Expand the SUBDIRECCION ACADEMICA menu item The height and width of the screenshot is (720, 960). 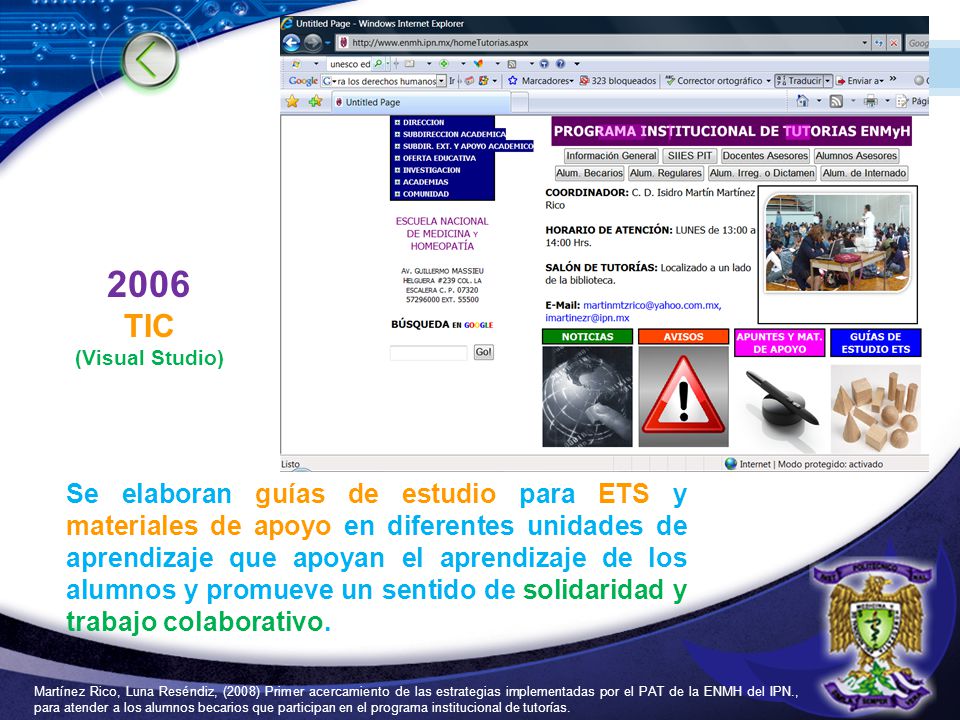pos(450,134)
